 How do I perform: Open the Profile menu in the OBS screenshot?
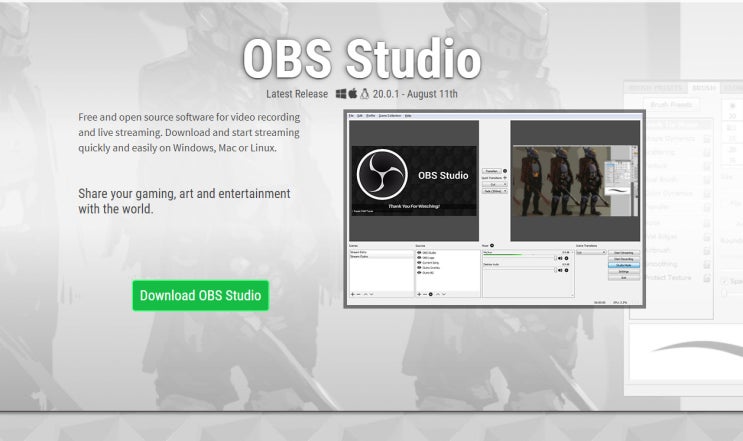point(371,116)
